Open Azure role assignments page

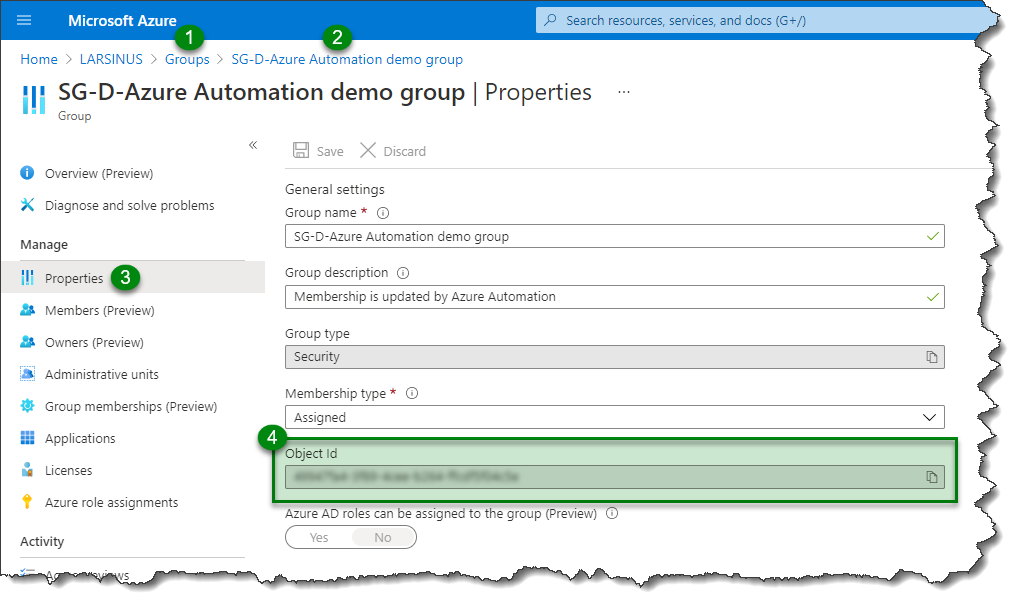pos(111,502)
